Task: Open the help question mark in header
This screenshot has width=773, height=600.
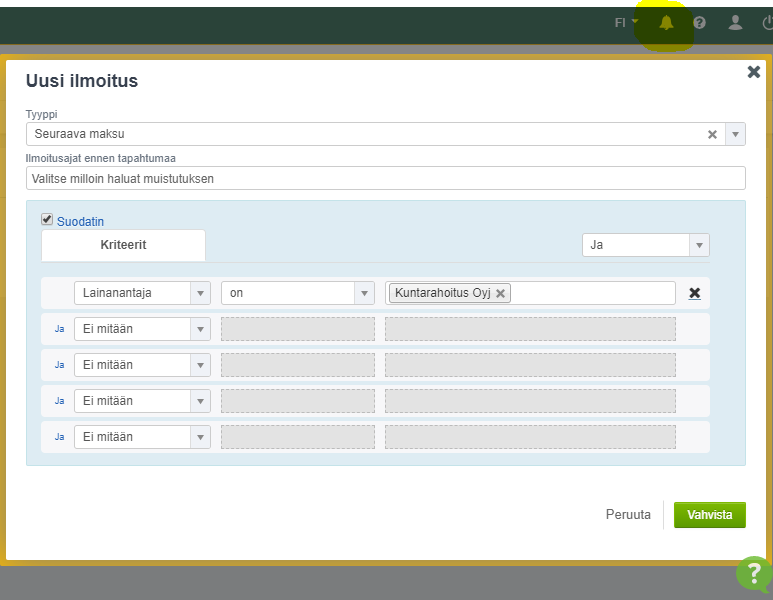Action: pos(699,23)
